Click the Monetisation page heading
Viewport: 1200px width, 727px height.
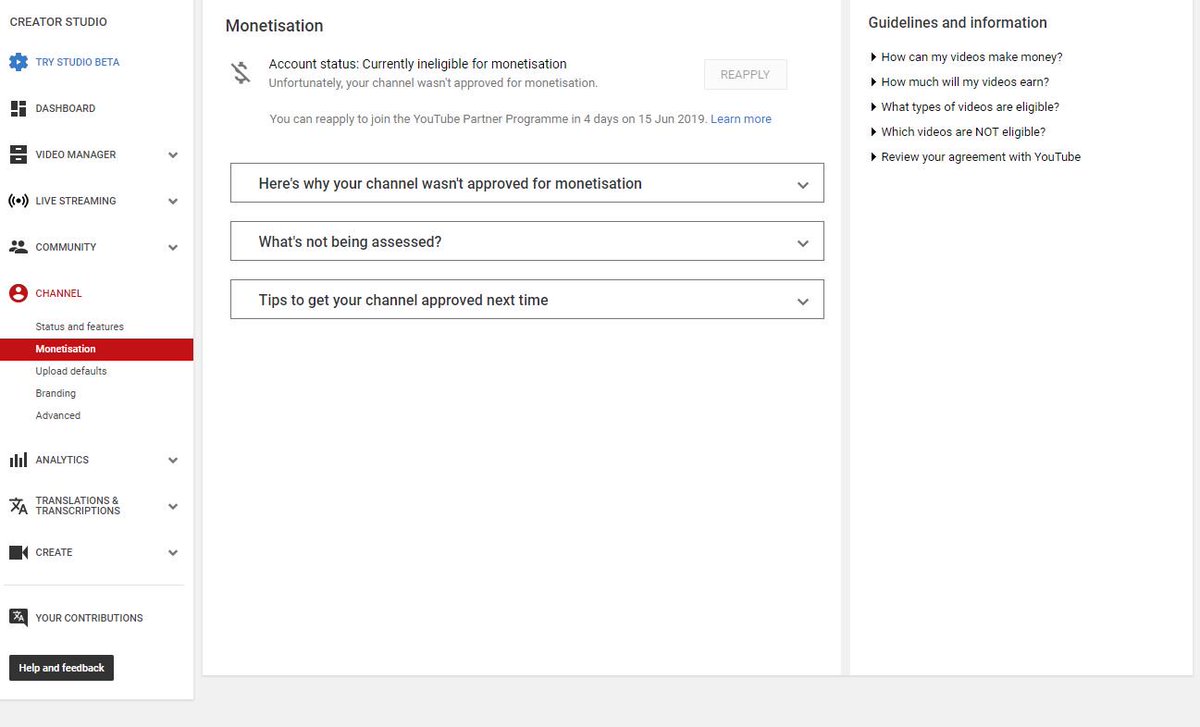(274, 26)
